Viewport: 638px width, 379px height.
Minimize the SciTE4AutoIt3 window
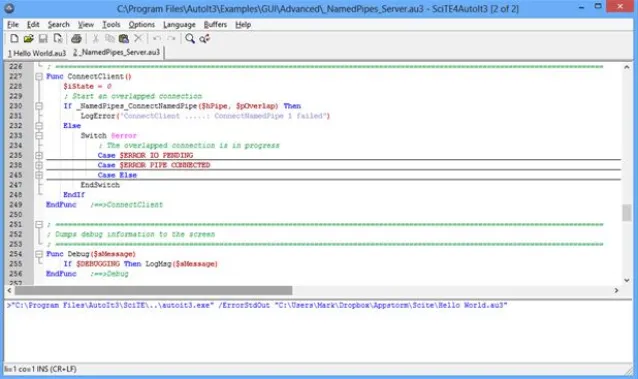coord(581,7)
